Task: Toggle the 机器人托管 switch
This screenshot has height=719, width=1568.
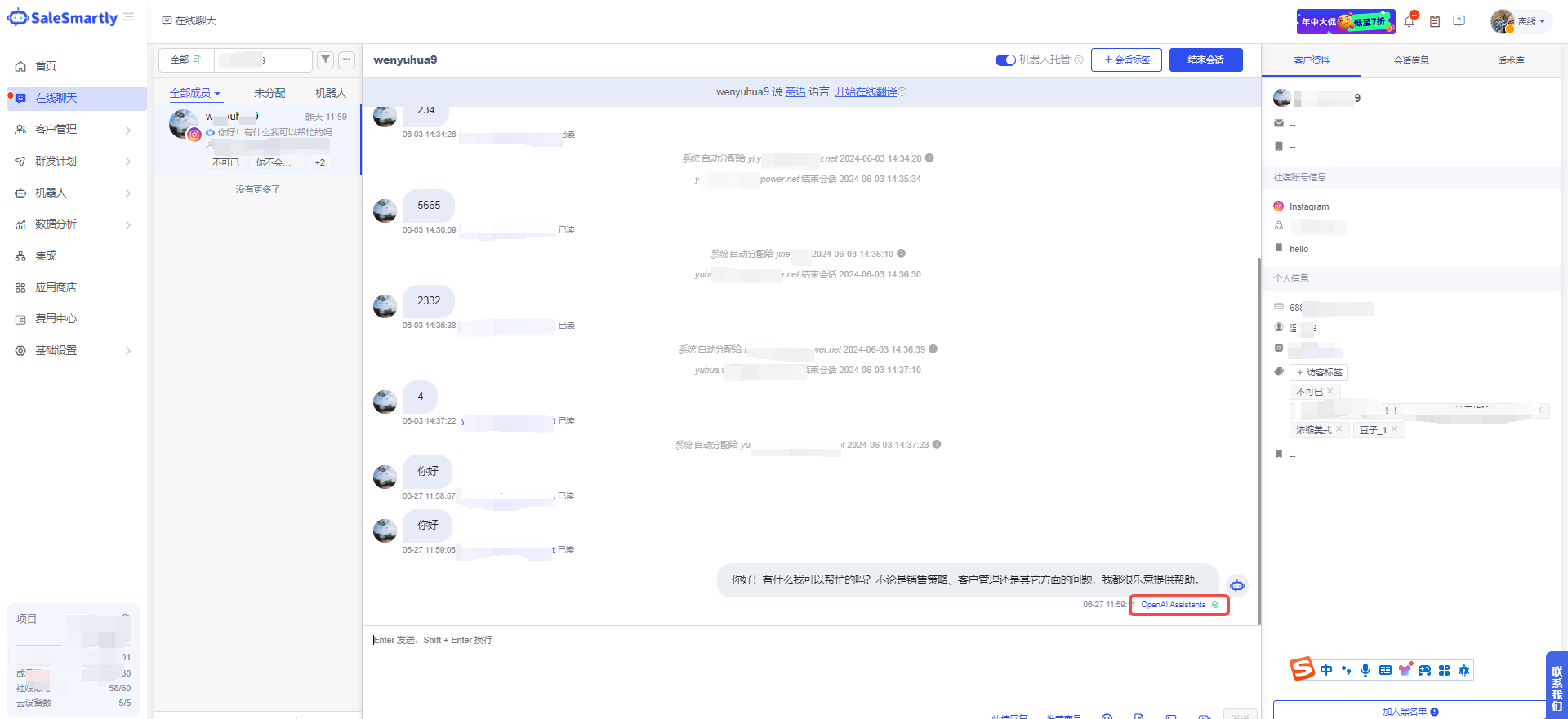Action: (1005, 60)
